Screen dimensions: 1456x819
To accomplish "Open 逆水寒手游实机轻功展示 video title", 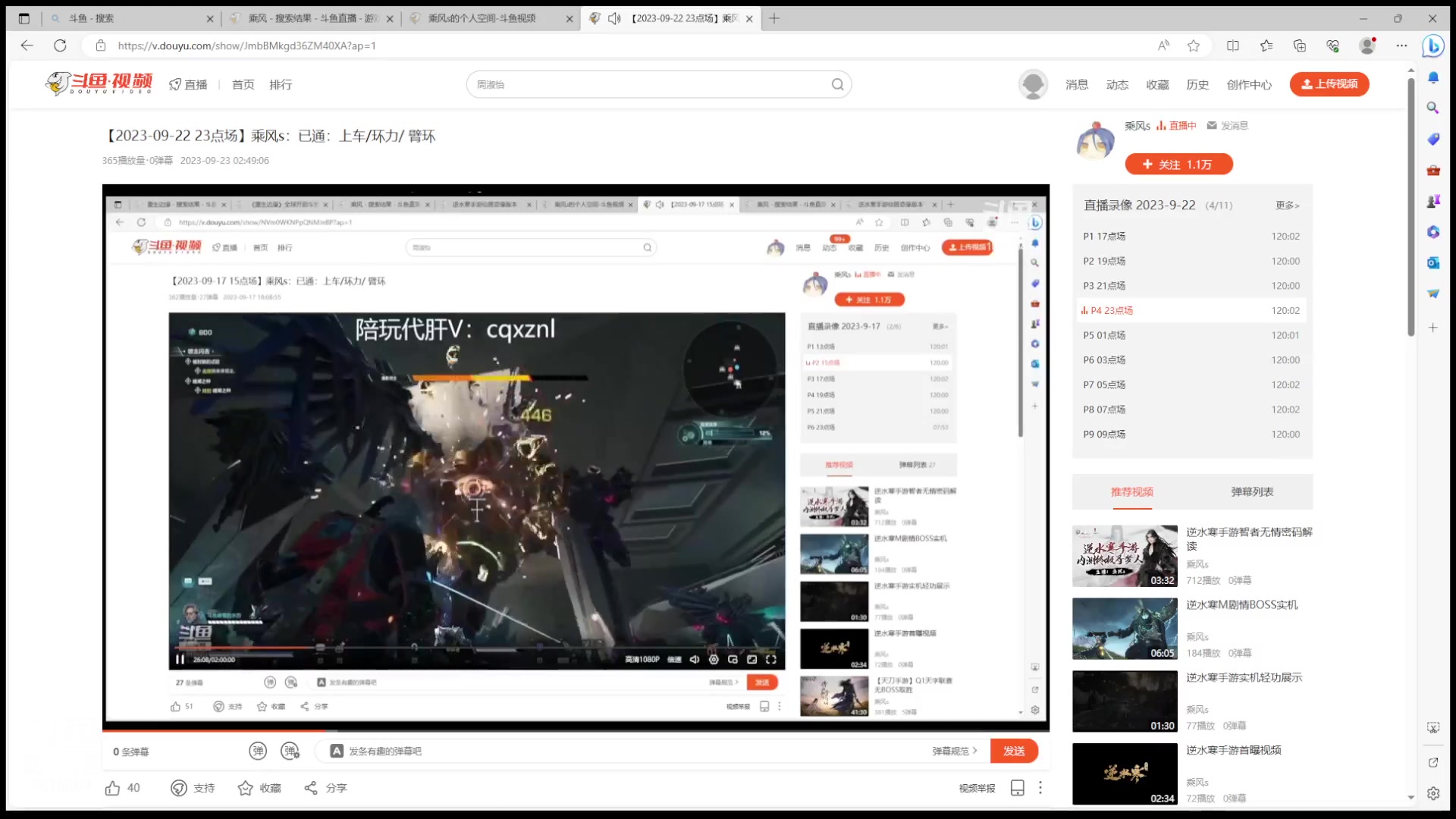I will click(x=1244, y=678).
